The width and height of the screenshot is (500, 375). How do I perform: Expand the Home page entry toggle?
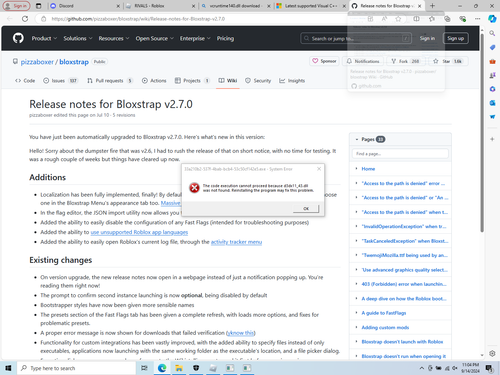click(356, 169)
